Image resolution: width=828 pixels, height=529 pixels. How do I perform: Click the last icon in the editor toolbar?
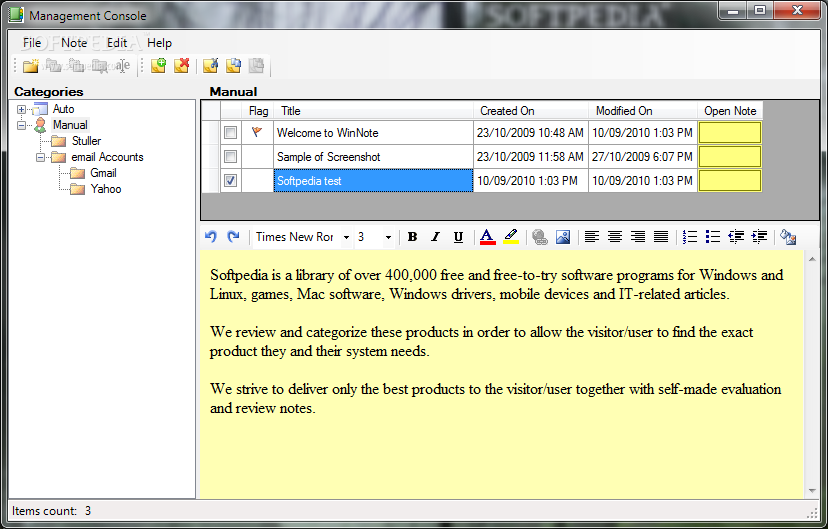point(788,237)
